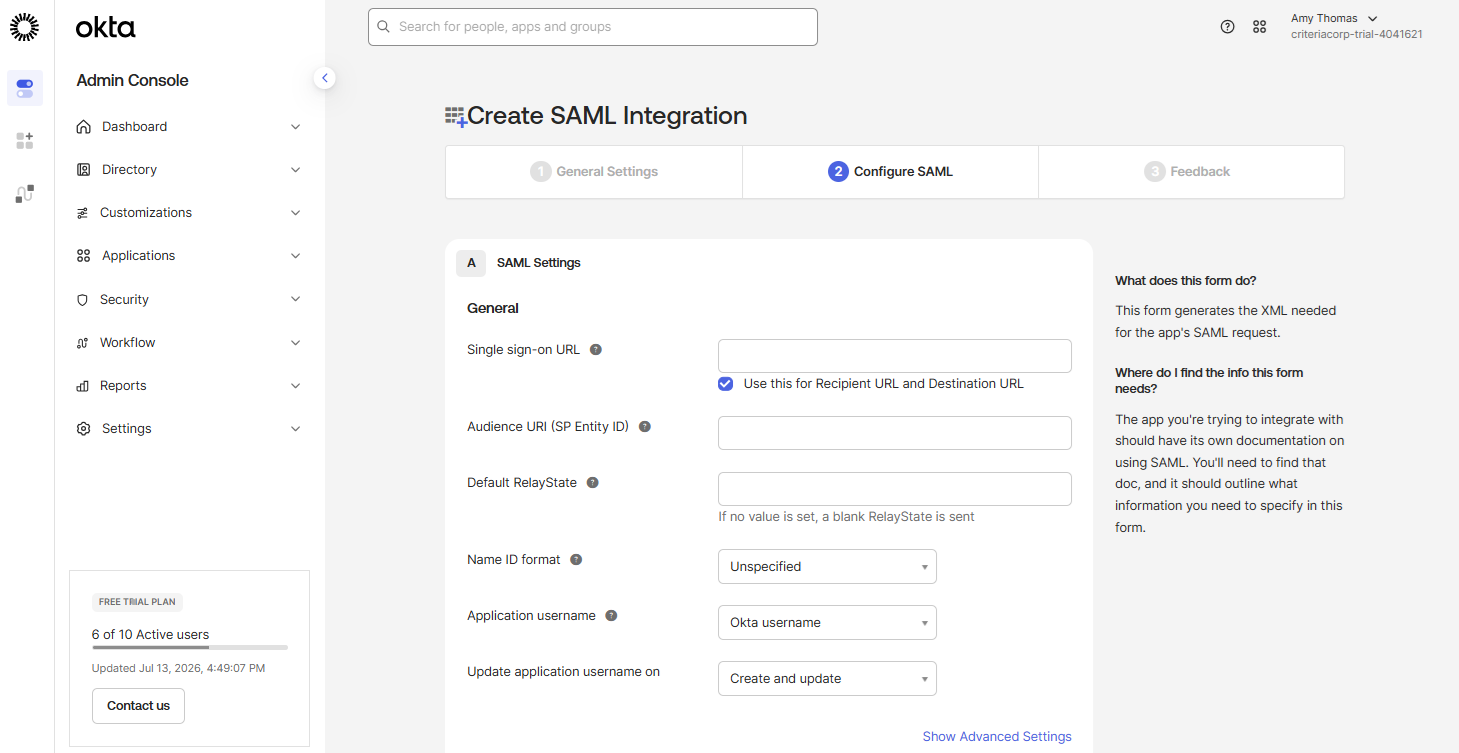The width and height of the screenshot is (1459, 753).
Task: Focus the Default RelayState input field
Action: (x=895, y=489)
